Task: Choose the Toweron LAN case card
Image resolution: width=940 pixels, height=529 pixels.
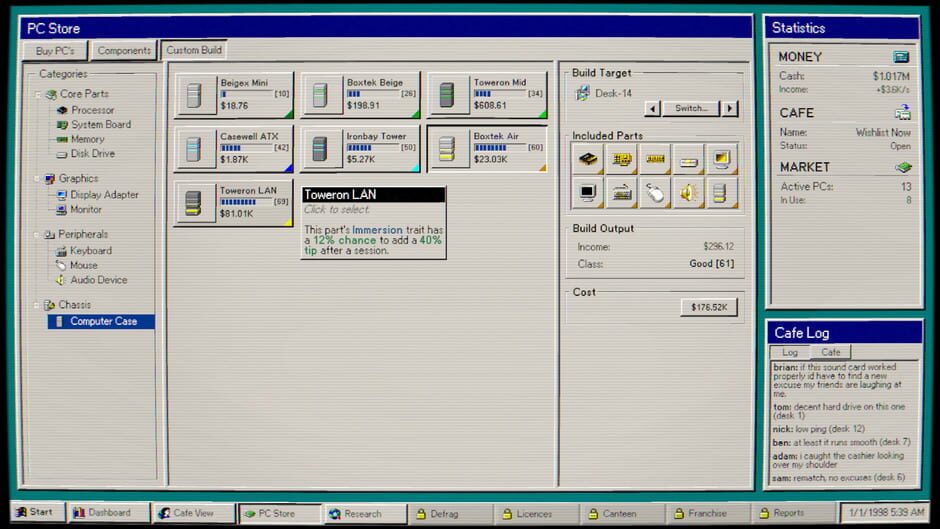Action: (234, 203)
